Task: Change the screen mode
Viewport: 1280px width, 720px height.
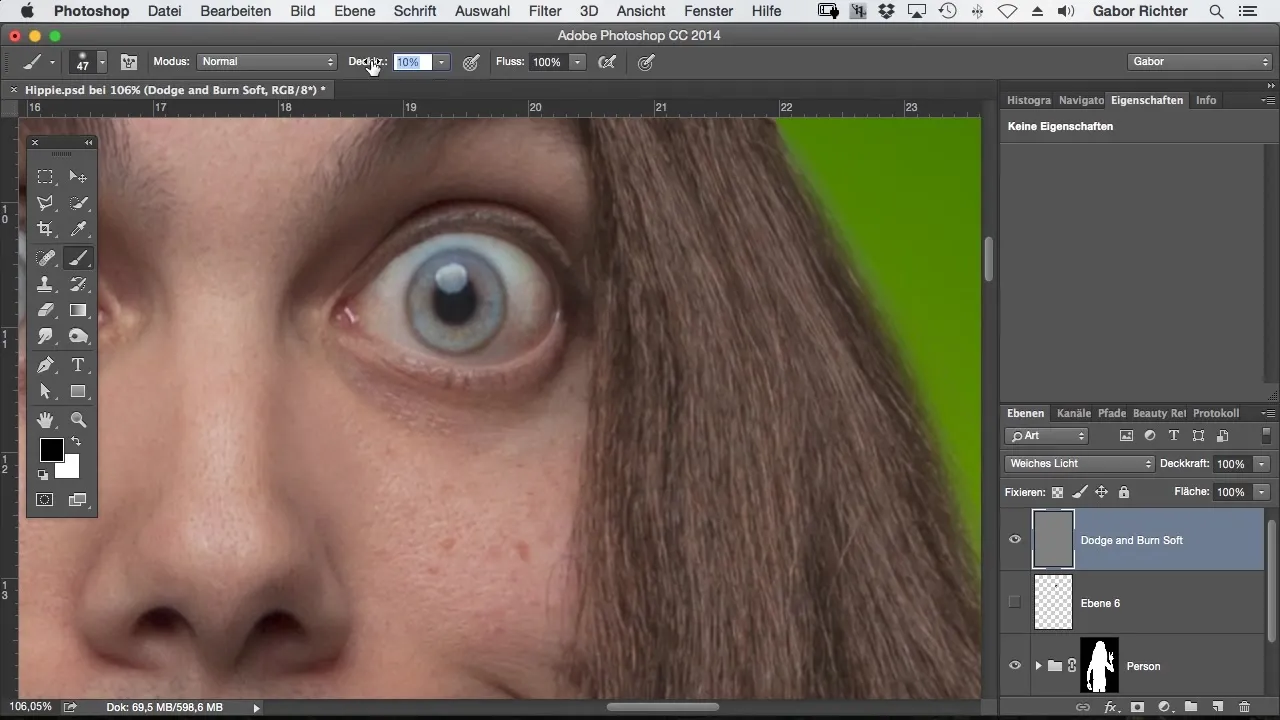Action: pyautogui.click(x=78, y=499)
